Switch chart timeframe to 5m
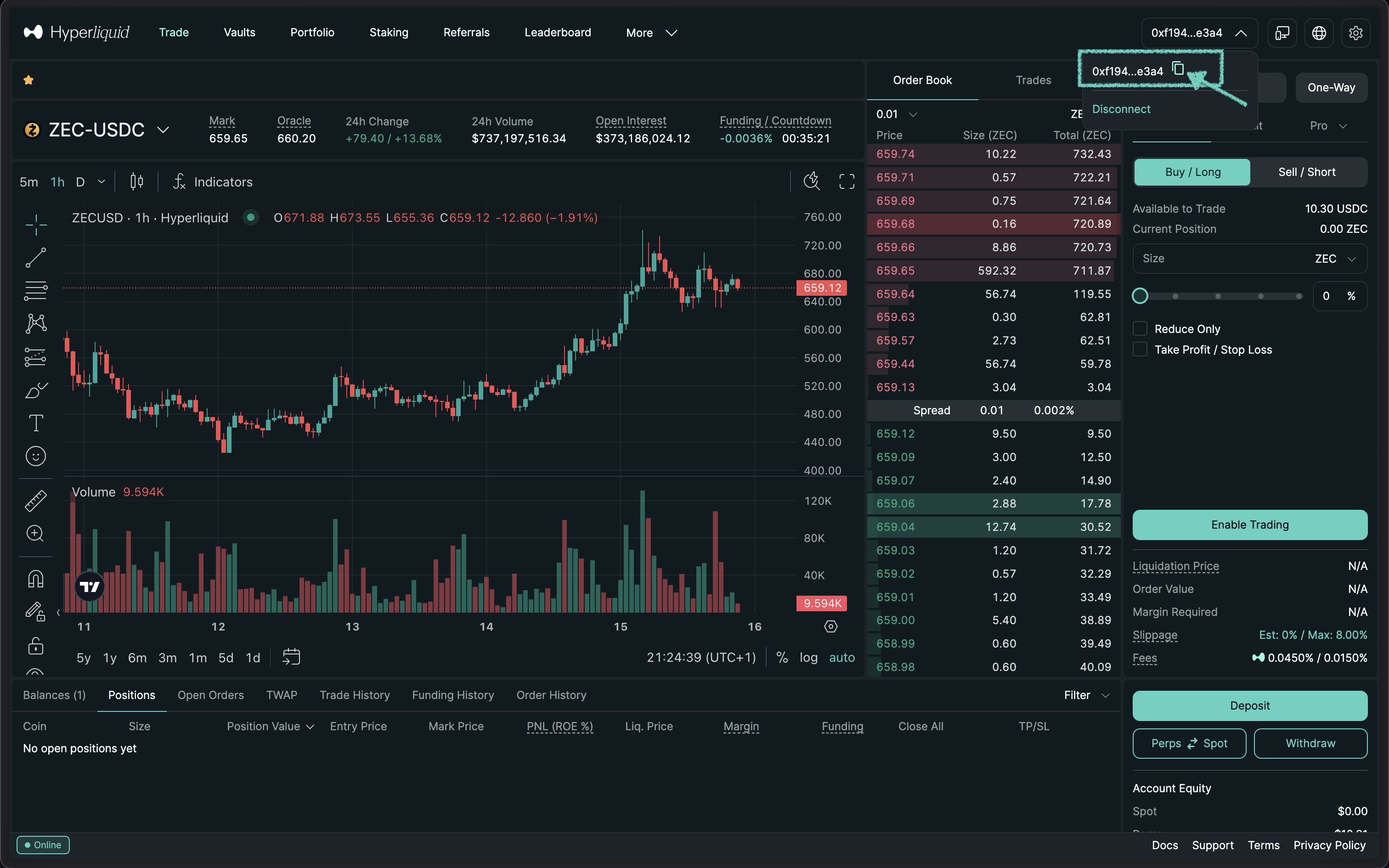The width and height of the screenshot is (1389, 868). (28, 181)
